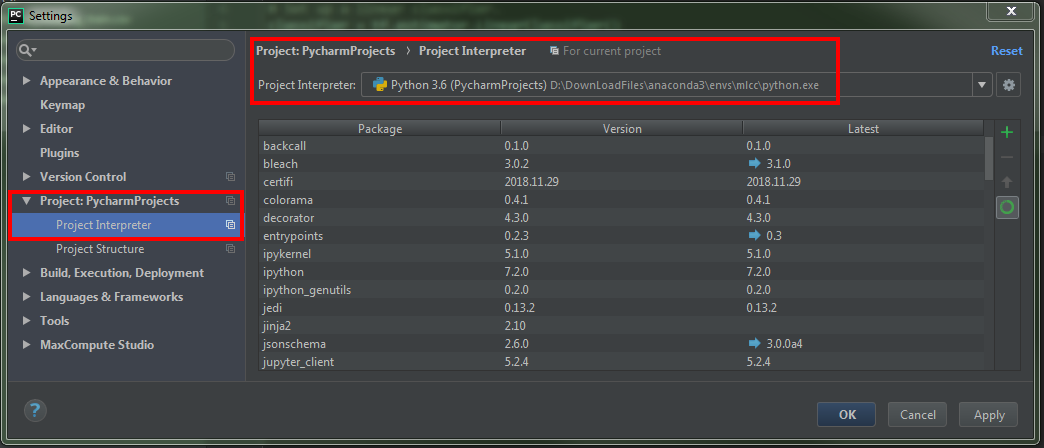Screen dimensions: 1044x448
Task: Open the Plugins settings page
Action: point(59,152)
